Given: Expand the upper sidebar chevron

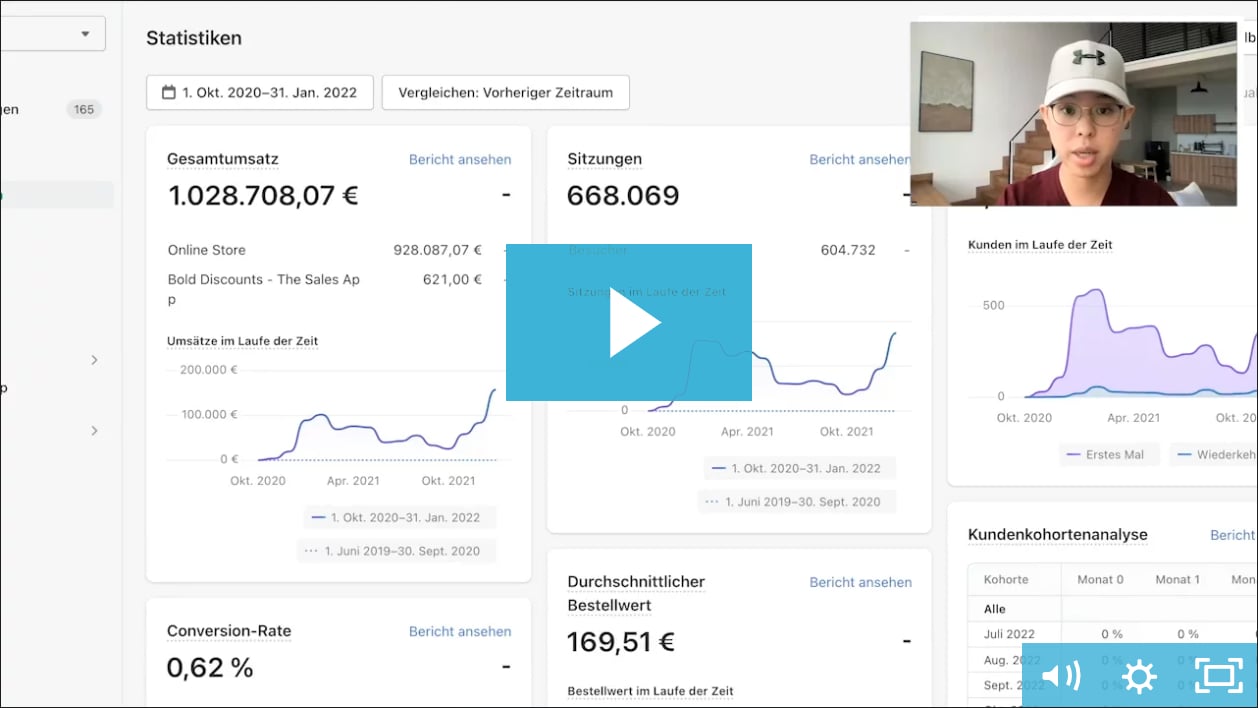Looking at the screenshot, I should pos(94,360).
